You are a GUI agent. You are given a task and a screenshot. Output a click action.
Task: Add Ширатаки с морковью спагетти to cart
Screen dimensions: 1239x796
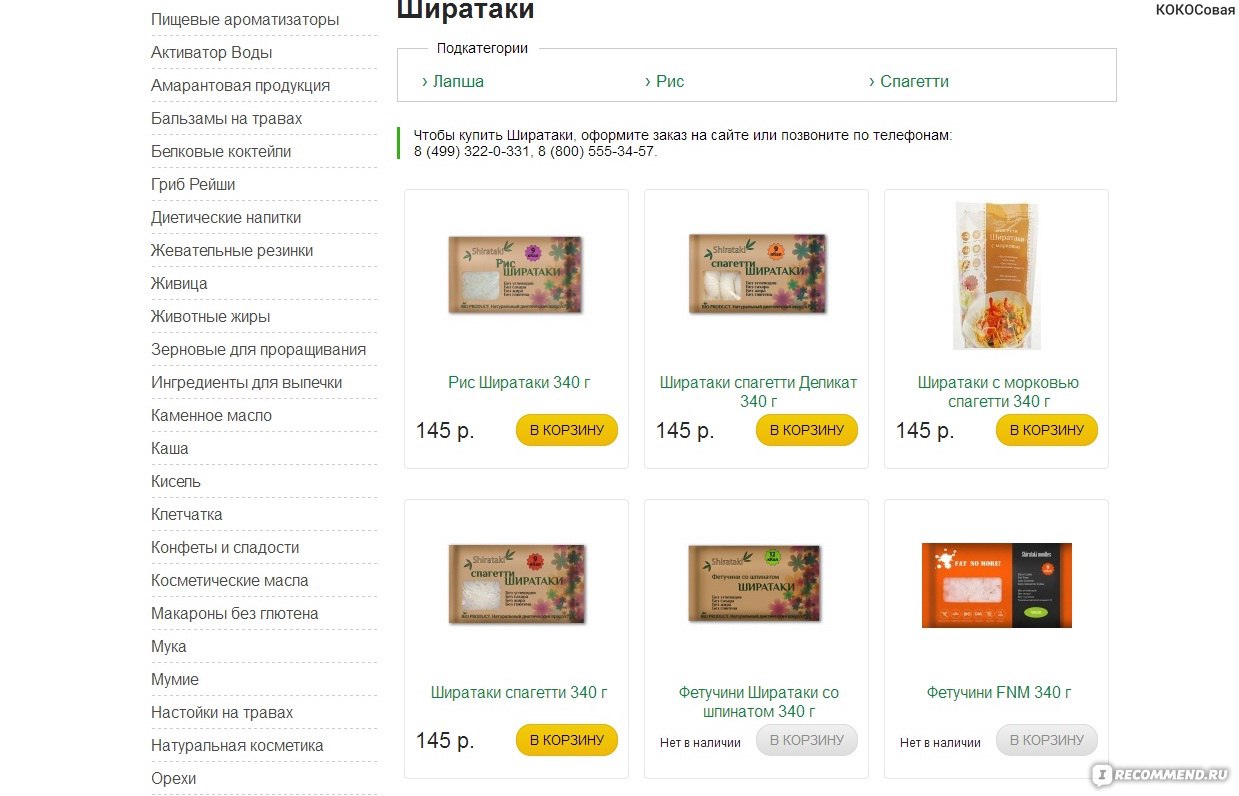tap(1047, 430)
